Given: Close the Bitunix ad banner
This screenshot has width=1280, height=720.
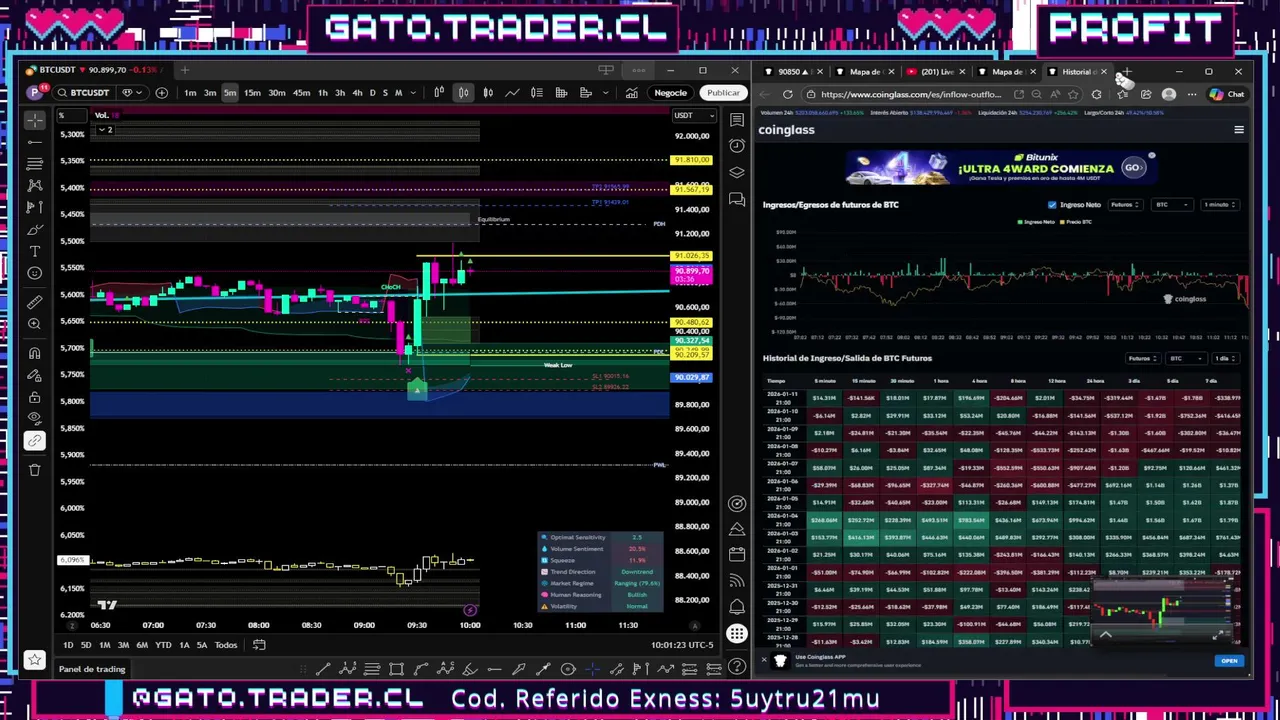Looking at the screenshot, I should (x=1152, y=156).
